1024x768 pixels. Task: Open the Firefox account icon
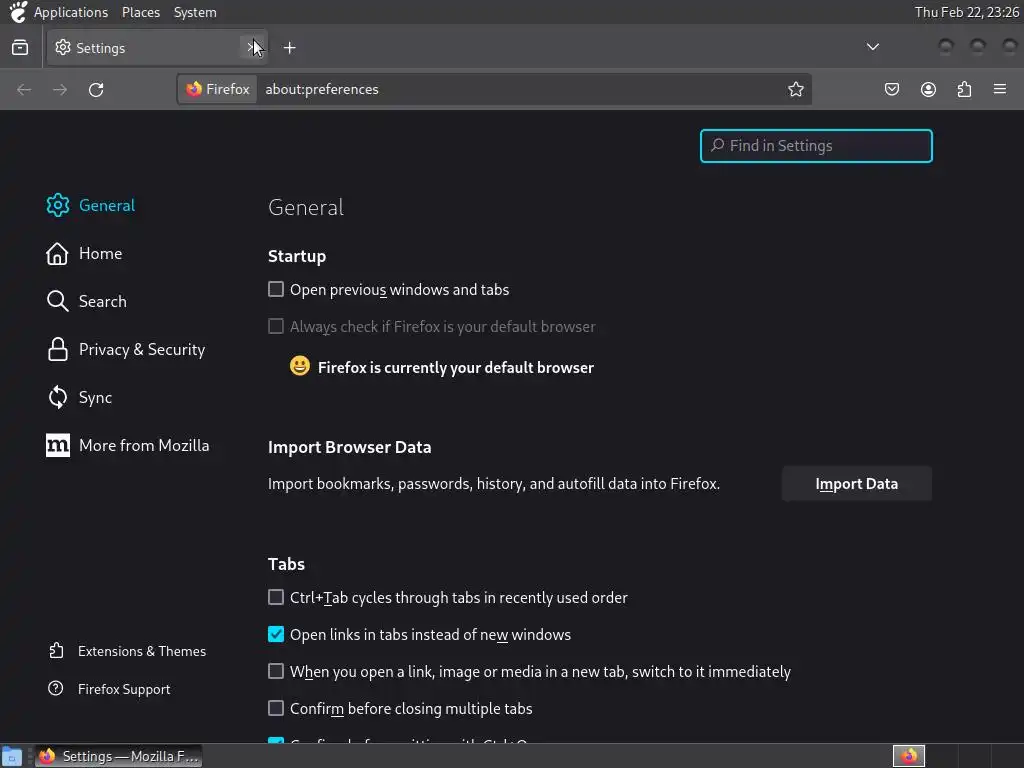(x=928, y=90)
